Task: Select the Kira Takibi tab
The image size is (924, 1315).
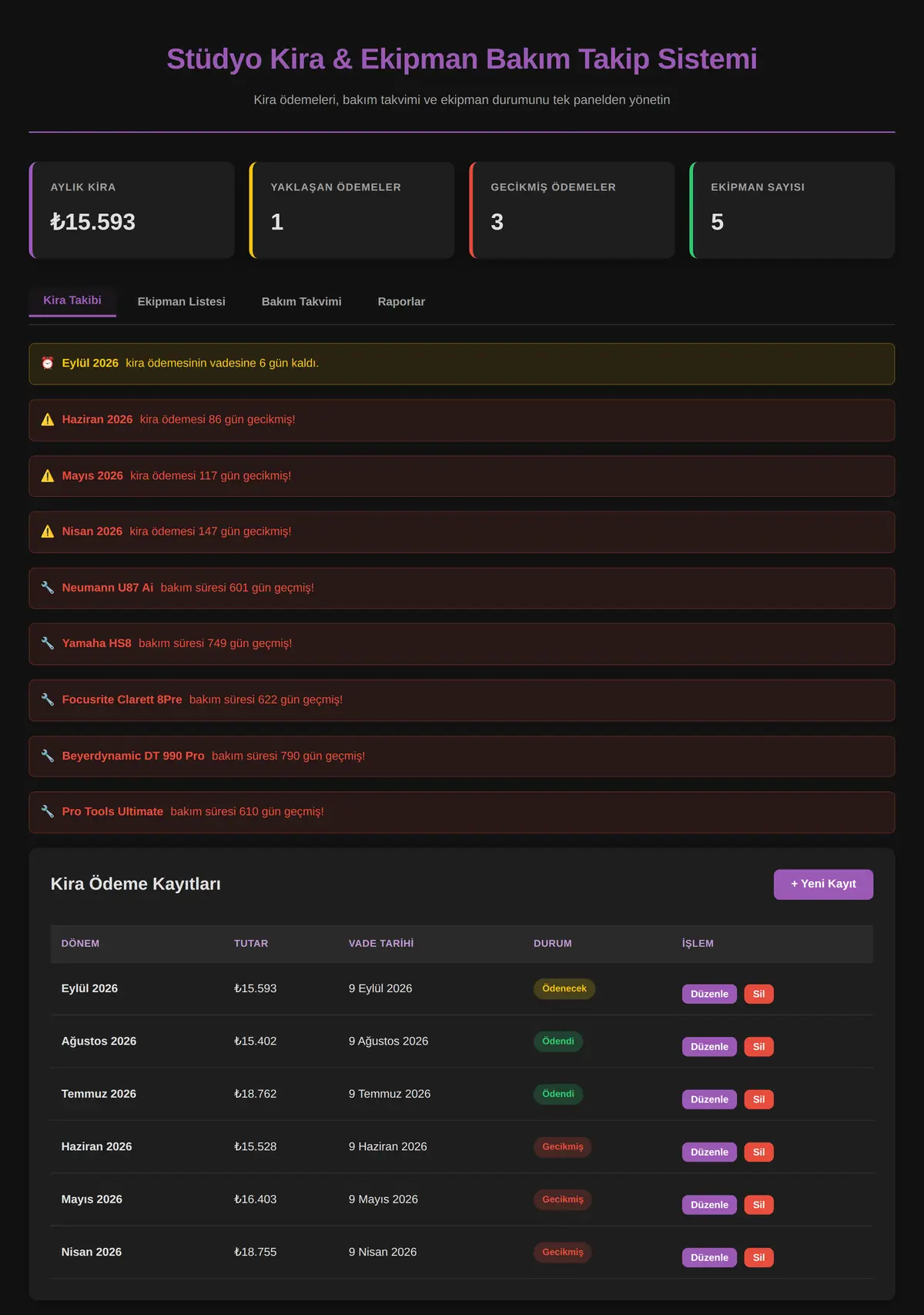Action: click(72, 300)
